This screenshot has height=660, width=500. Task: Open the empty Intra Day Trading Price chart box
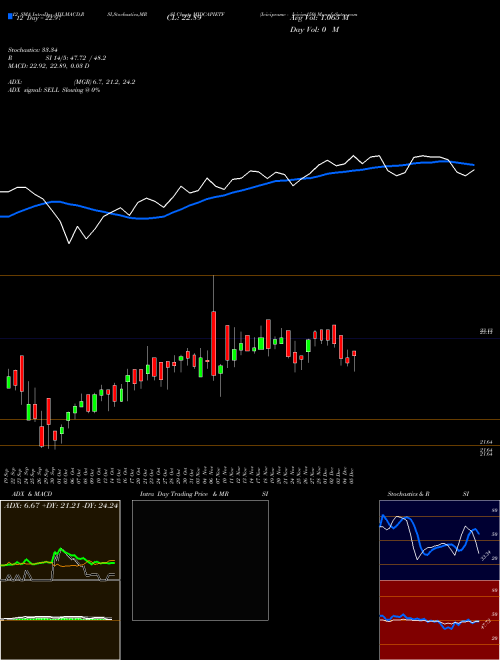click(x=200, y=560)
